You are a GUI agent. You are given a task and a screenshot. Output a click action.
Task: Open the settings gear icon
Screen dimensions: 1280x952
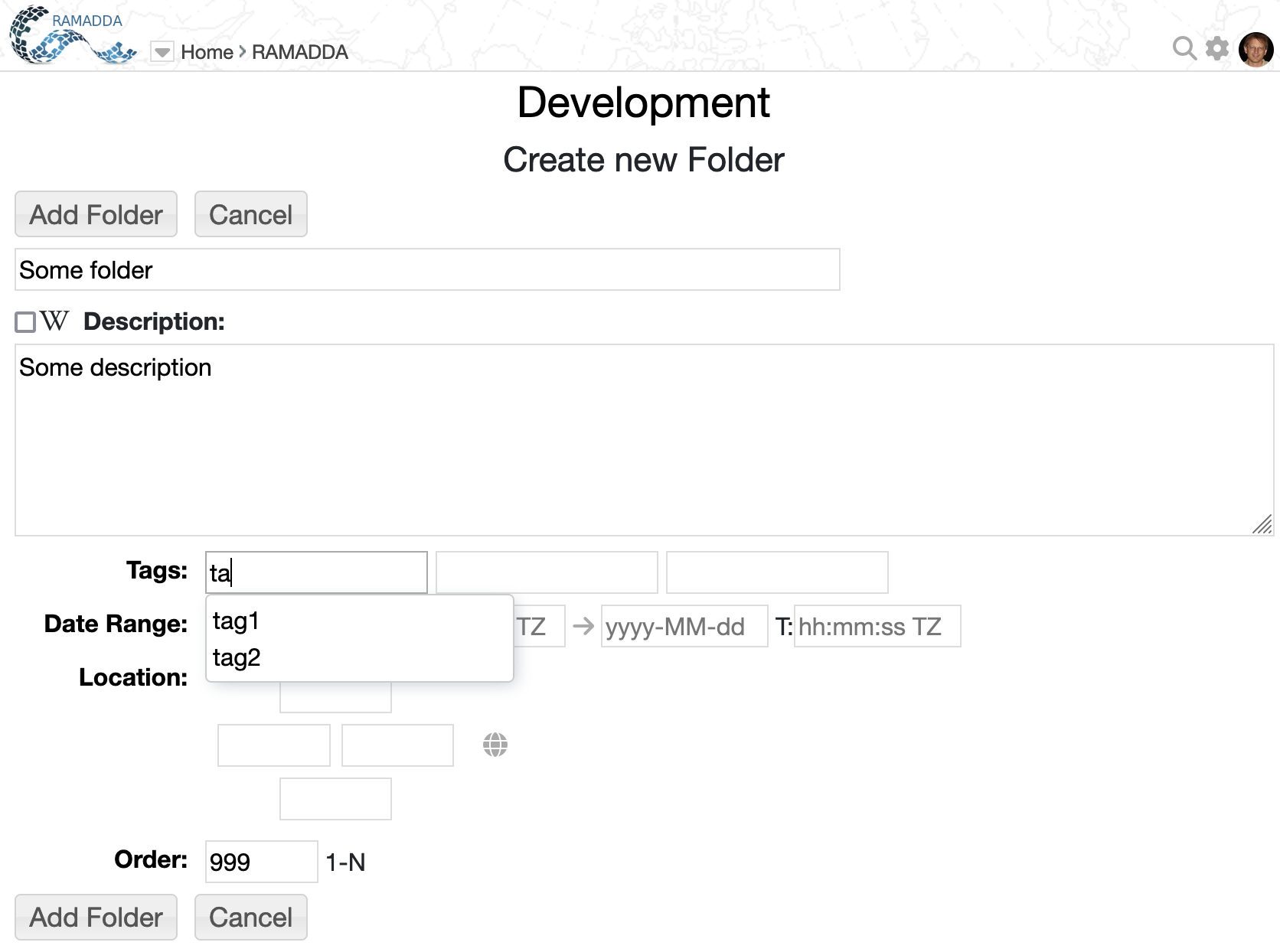coord(1216,48)
